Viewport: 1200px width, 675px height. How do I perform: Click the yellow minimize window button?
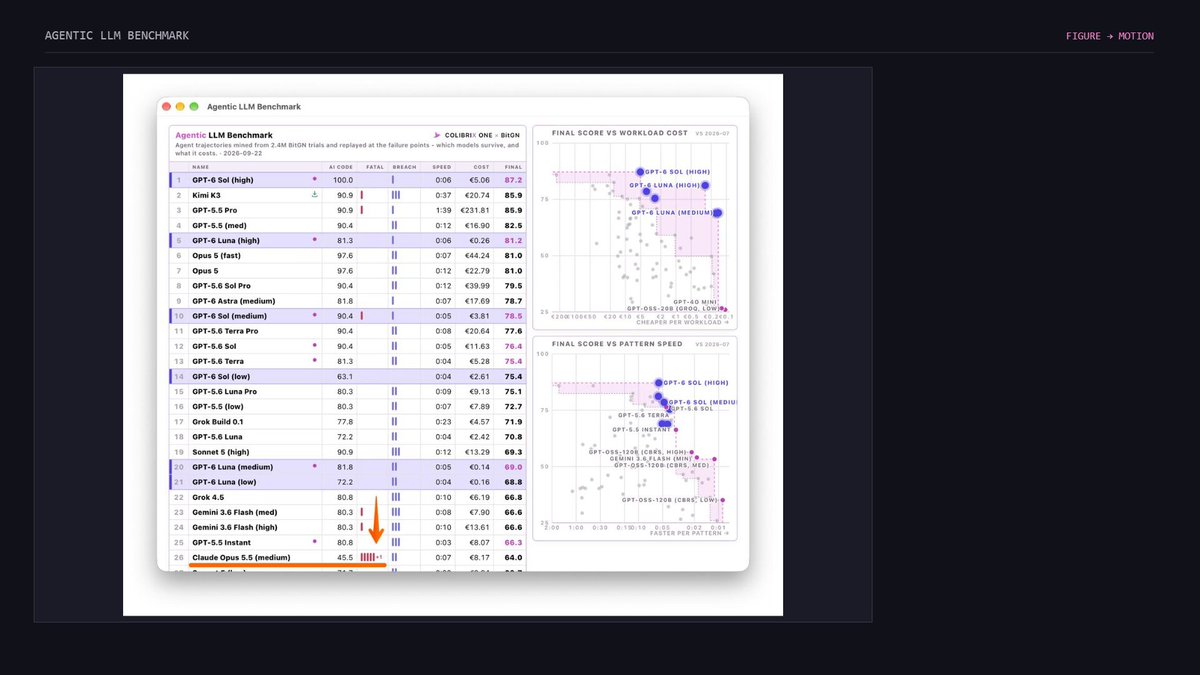[x=179, y=106]
